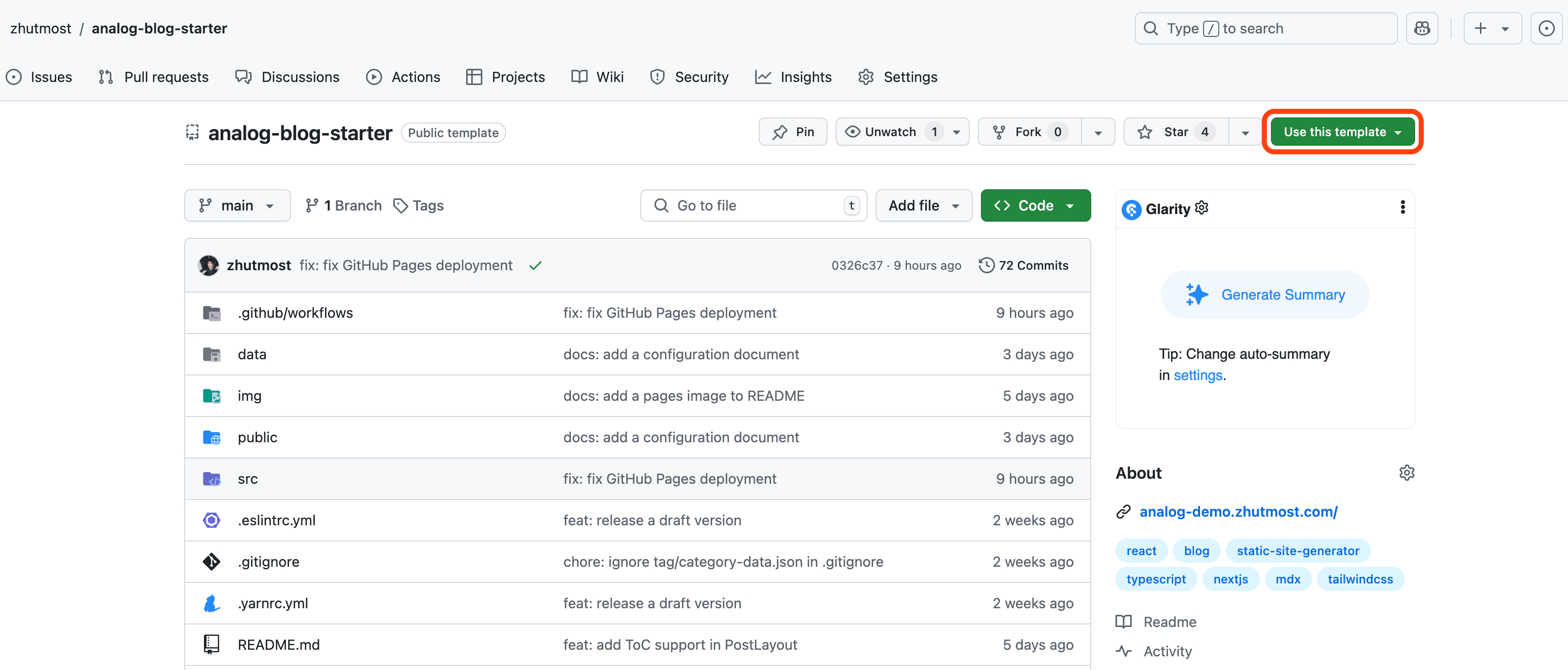The width and height of the screenshot is (1568, 670).
Task: Open the Pull requests tab
Action: (166, 77)
